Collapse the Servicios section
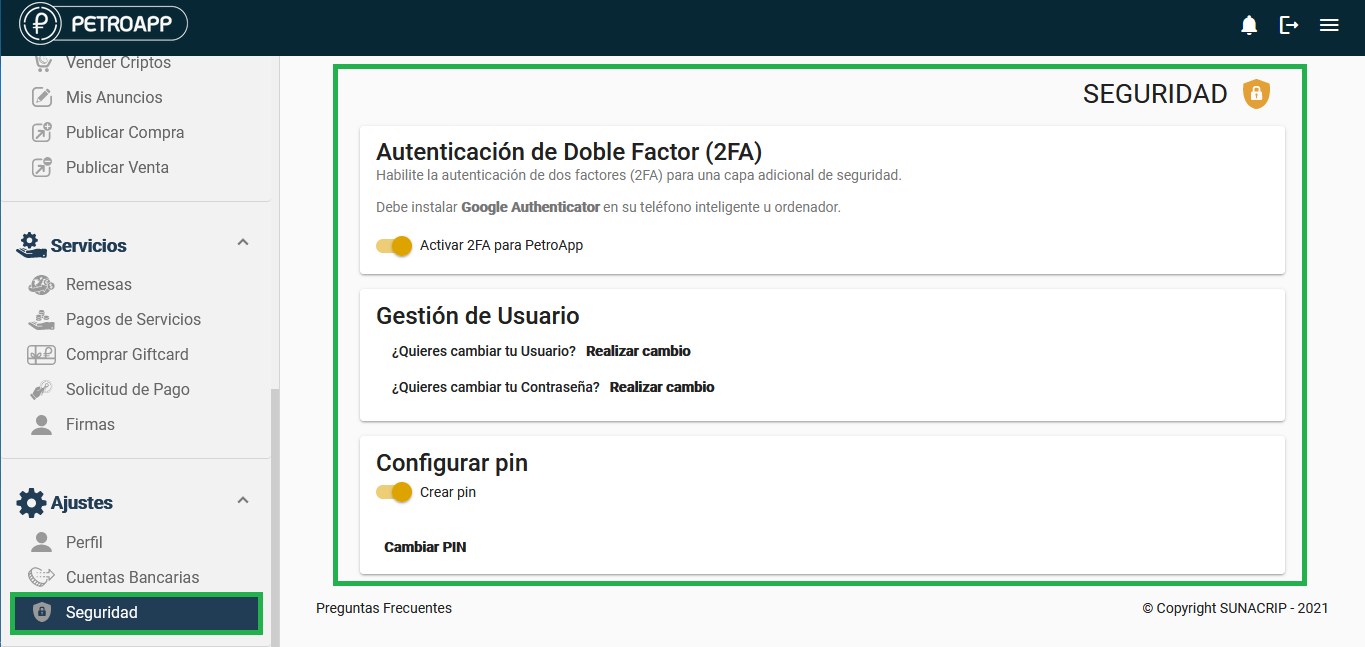Viewport: 1365px width, 647px height. click(242, 243)
